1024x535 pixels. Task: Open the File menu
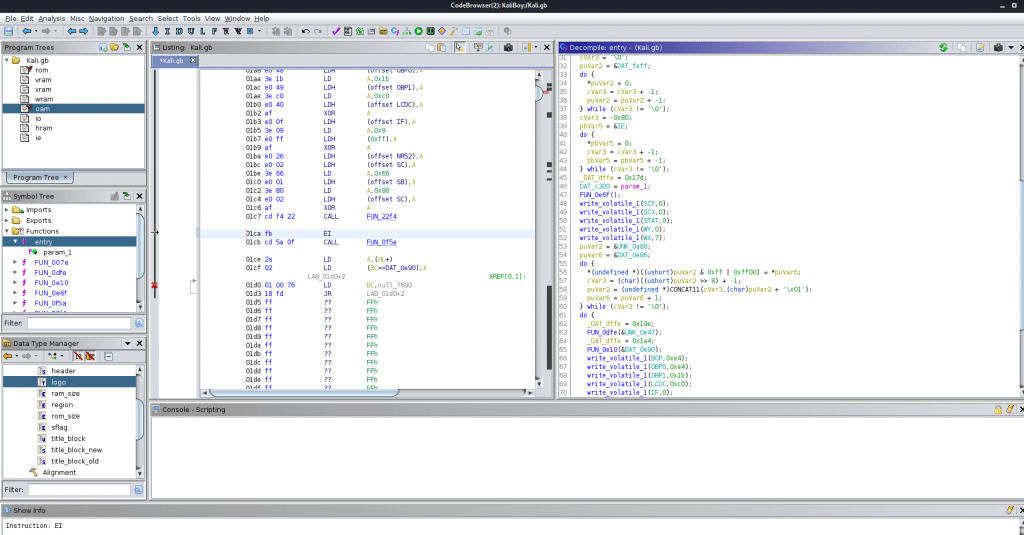click(10, 18)
